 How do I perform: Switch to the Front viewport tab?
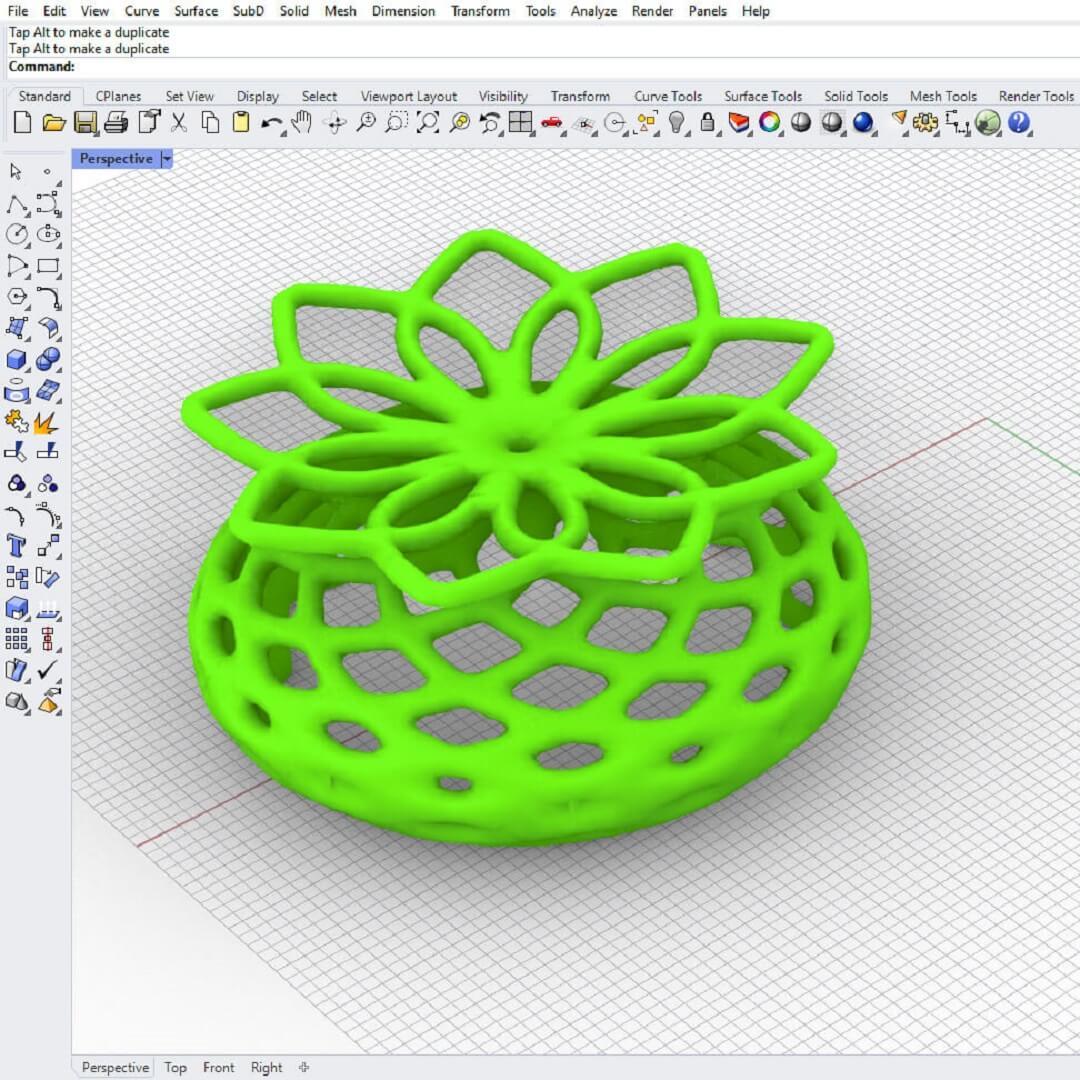(x=218, y=1067)
